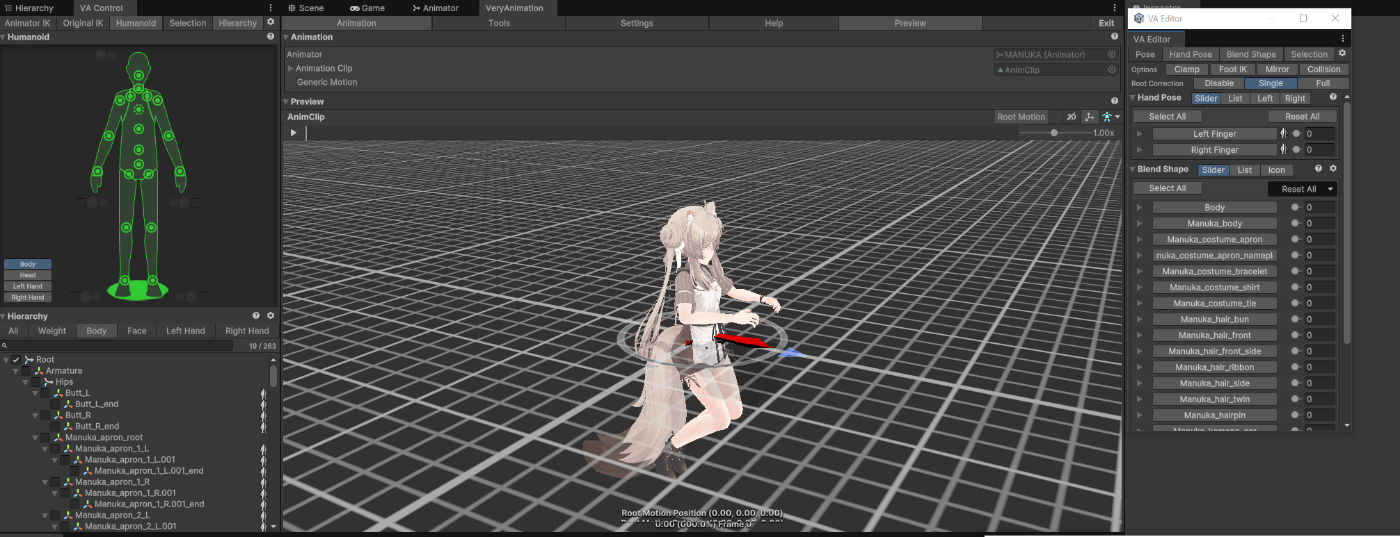The image size is (1400, 537).
Task: Expand the Manuka_body blend shape group
Action: pos(1139,223)
